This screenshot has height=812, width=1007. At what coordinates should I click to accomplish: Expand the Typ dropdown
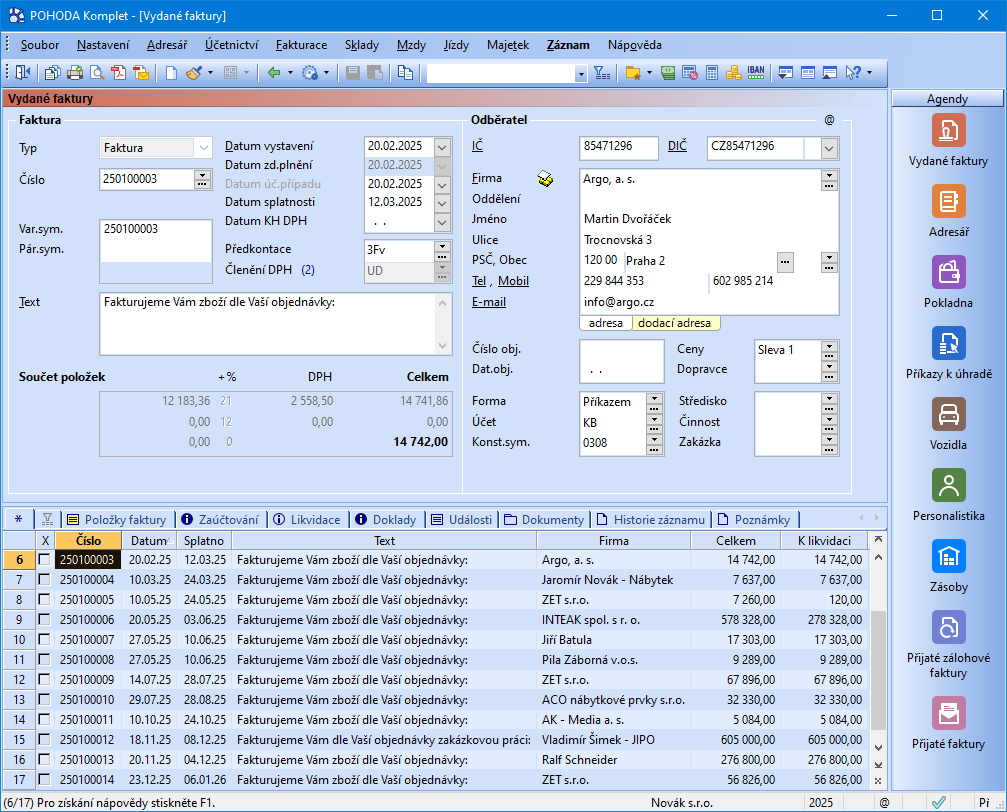pyautogui.click(x=203, y=148)
